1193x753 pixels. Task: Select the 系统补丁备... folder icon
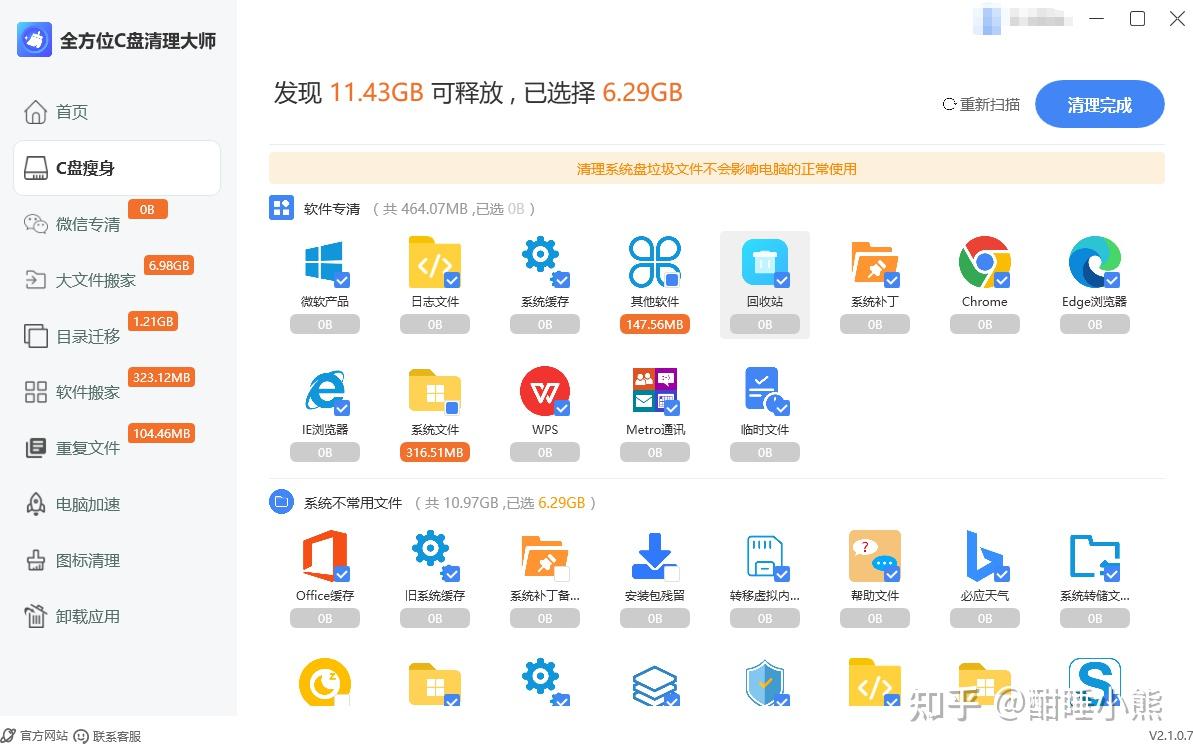coord(545,558)
